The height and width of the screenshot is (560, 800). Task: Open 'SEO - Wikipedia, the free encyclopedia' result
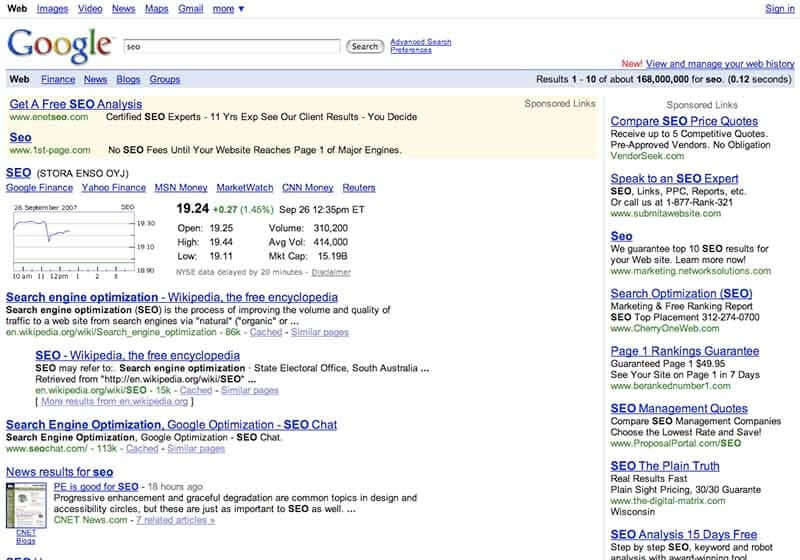pos(138,355)
